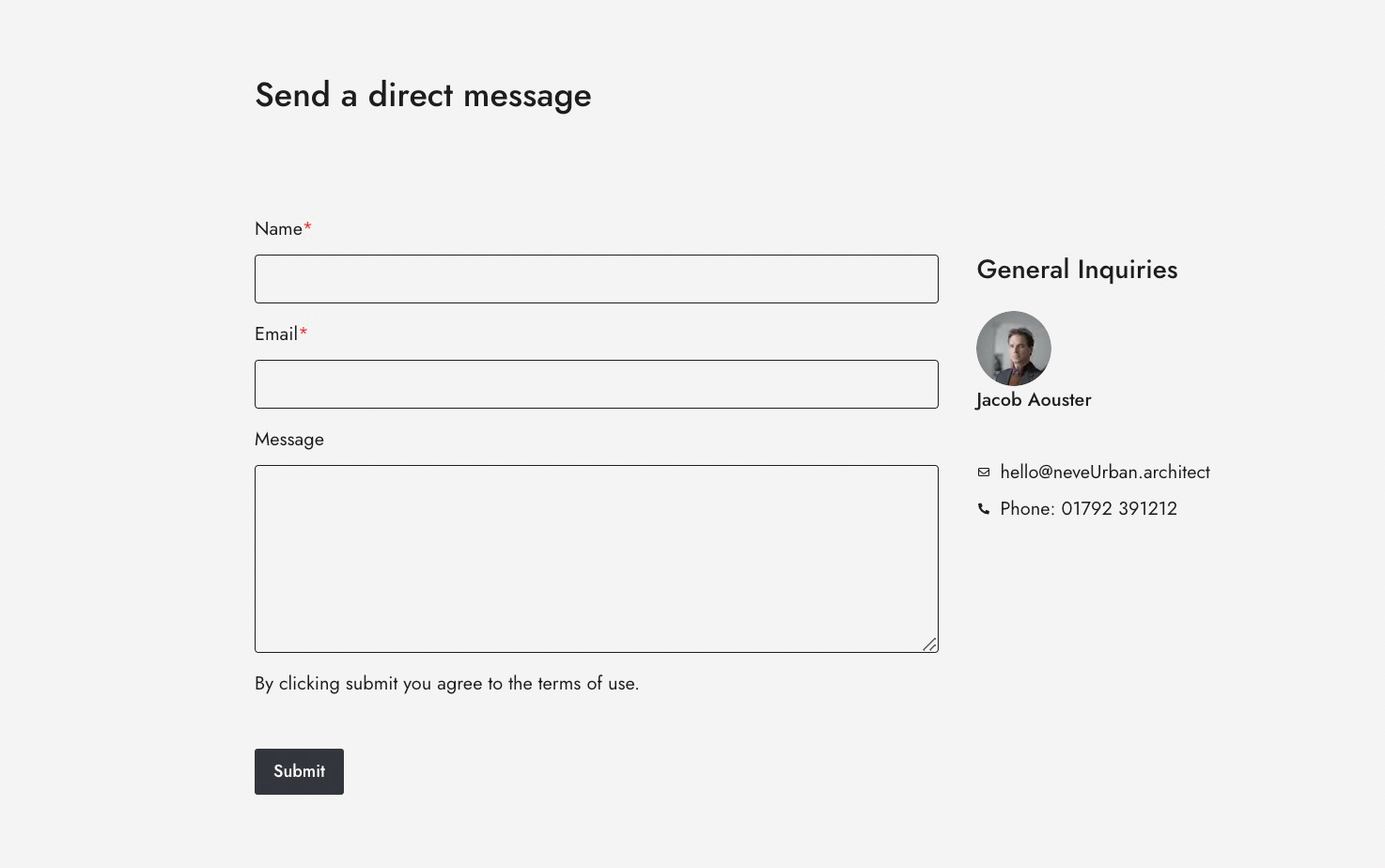Click the email address hello@neveUrban.architect

(x=1105, y=473)
